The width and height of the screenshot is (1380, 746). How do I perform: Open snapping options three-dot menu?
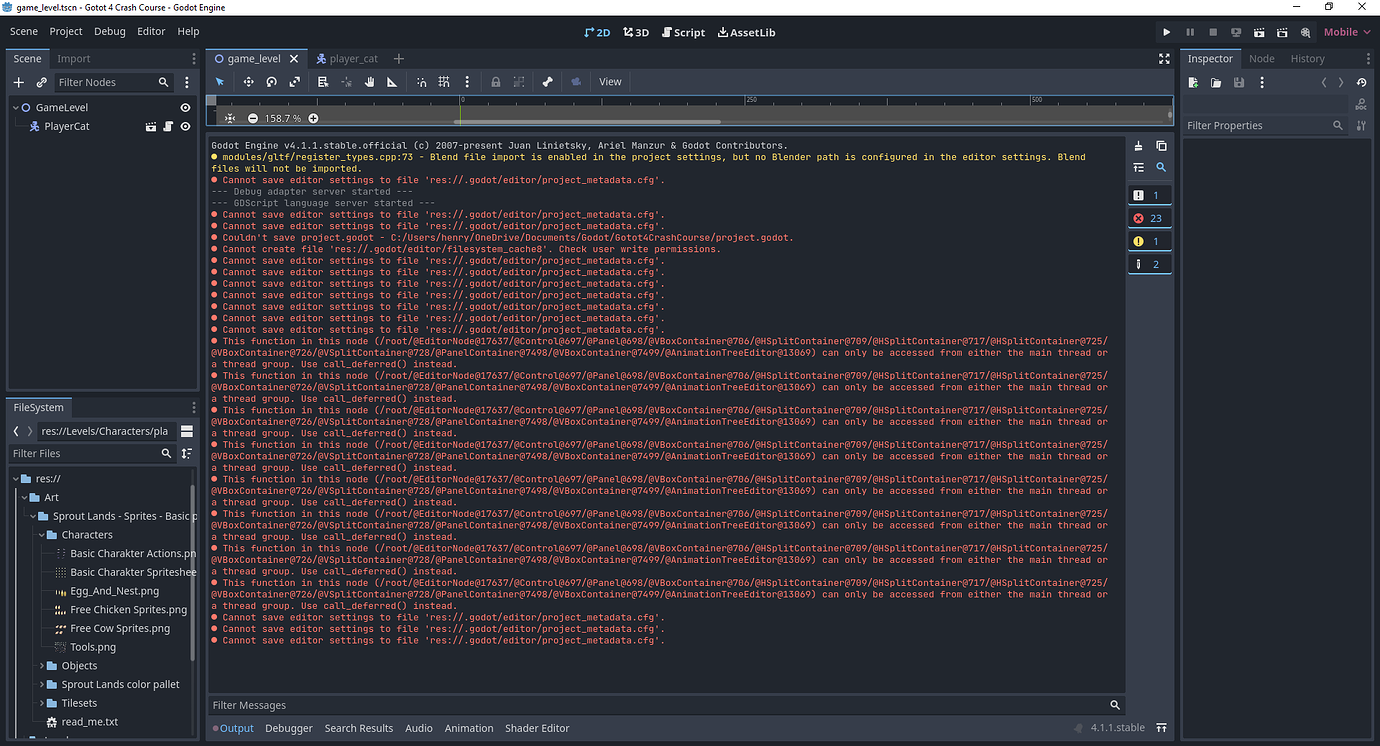pyautogui.click(x=466, y=82)
